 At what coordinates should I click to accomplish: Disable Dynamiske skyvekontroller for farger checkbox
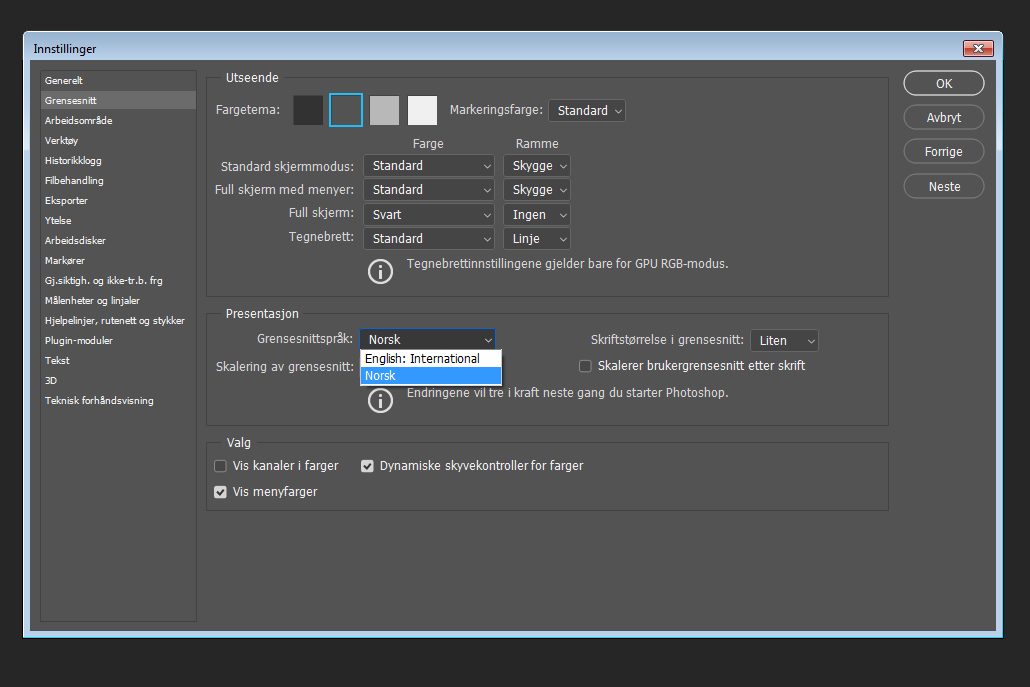point(367,466)
